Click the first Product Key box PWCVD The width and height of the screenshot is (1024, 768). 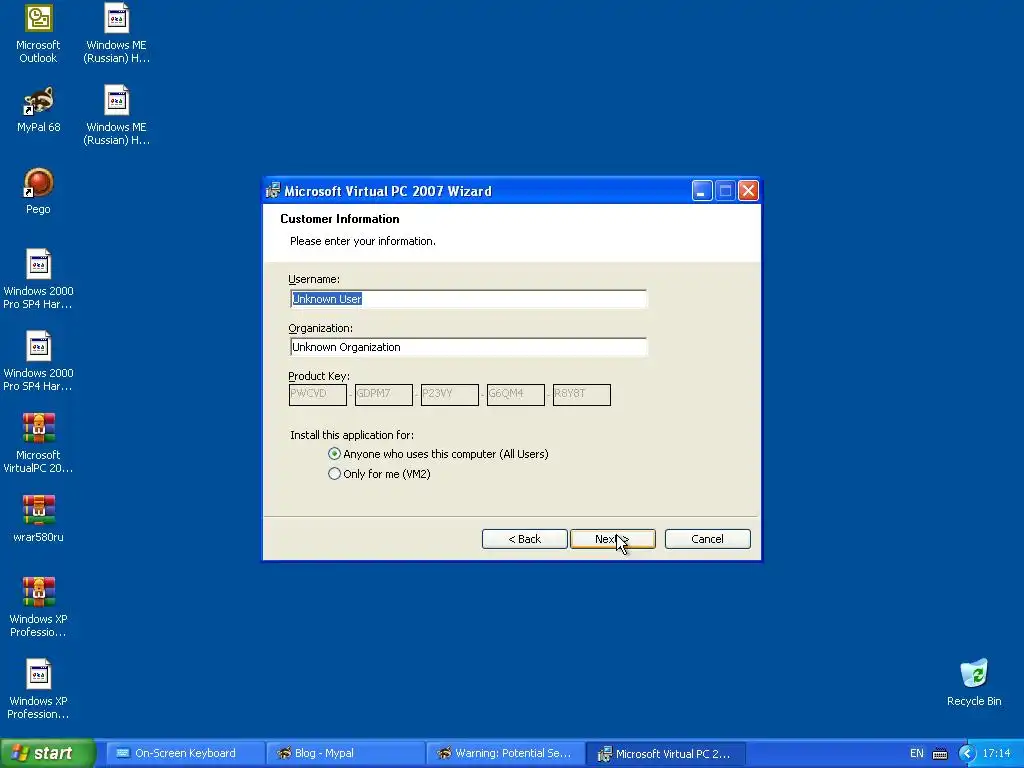pos(317,394)
